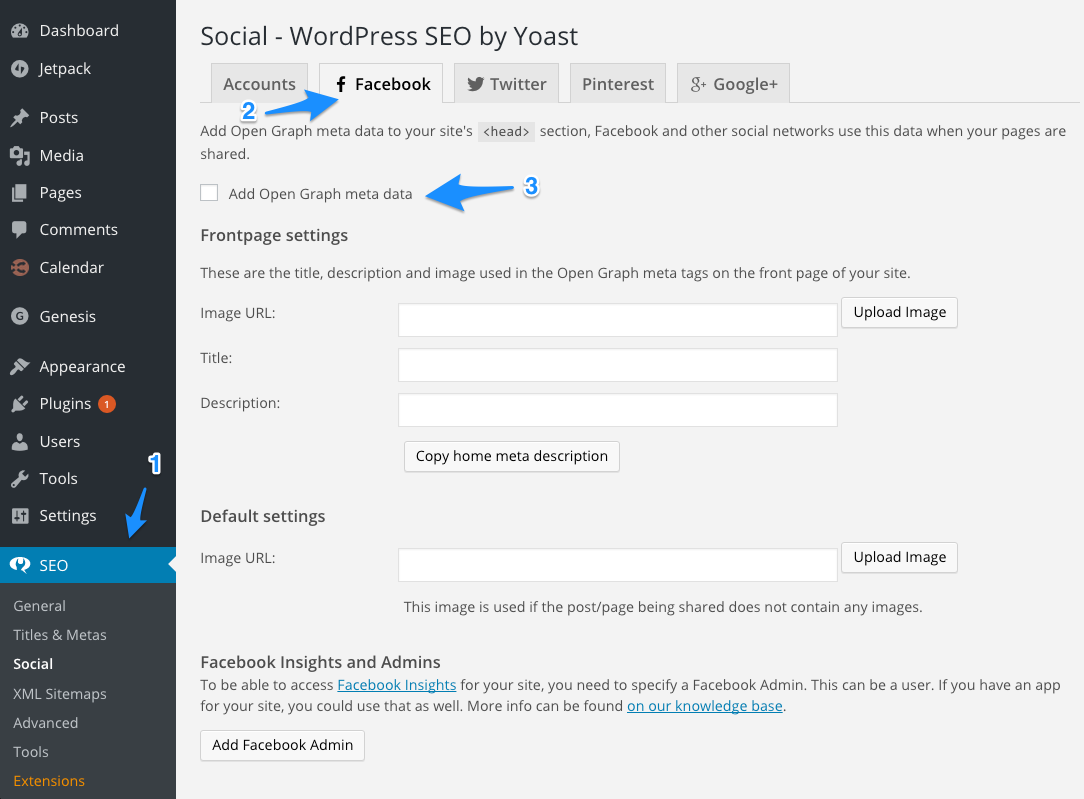Open the Facebook Insights link
Viewport: 1084px width, 799px height.
pos(396,685)
